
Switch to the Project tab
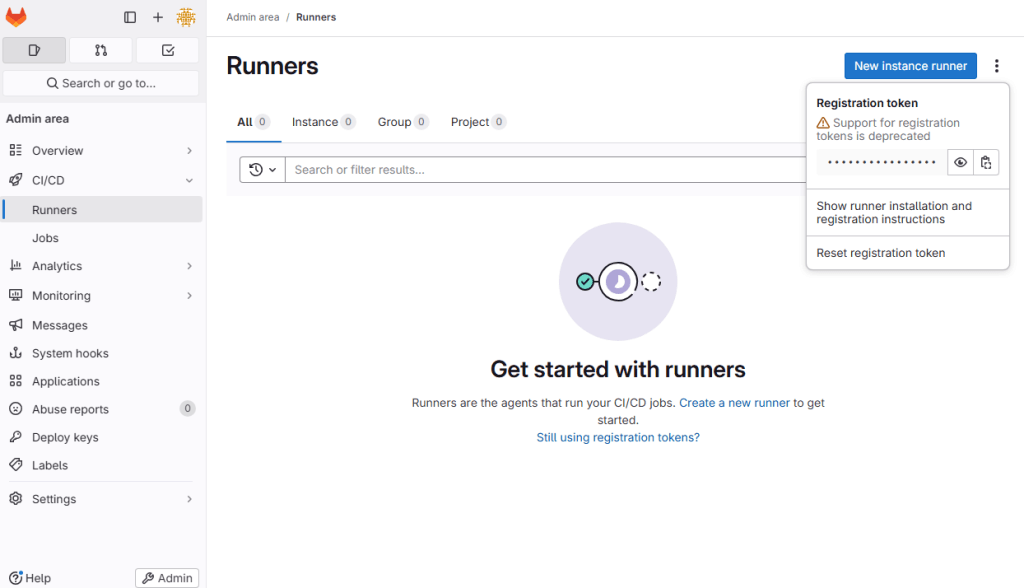tap(478, 122)
